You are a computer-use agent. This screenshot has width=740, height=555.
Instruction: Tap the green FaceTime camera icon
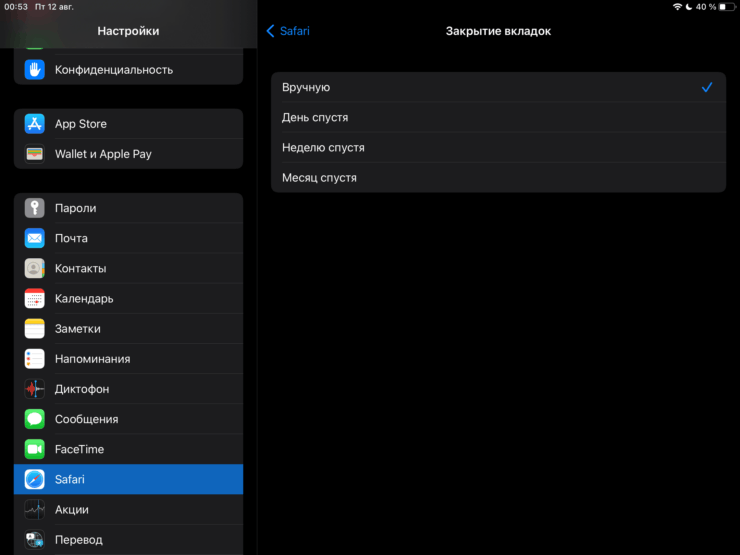[35, 449]
